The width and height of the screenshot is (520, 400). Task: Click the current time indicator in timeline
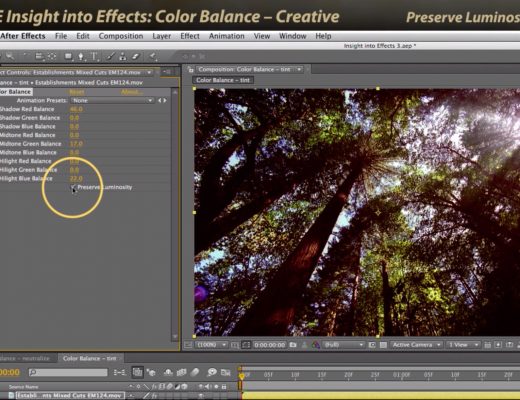242,375
